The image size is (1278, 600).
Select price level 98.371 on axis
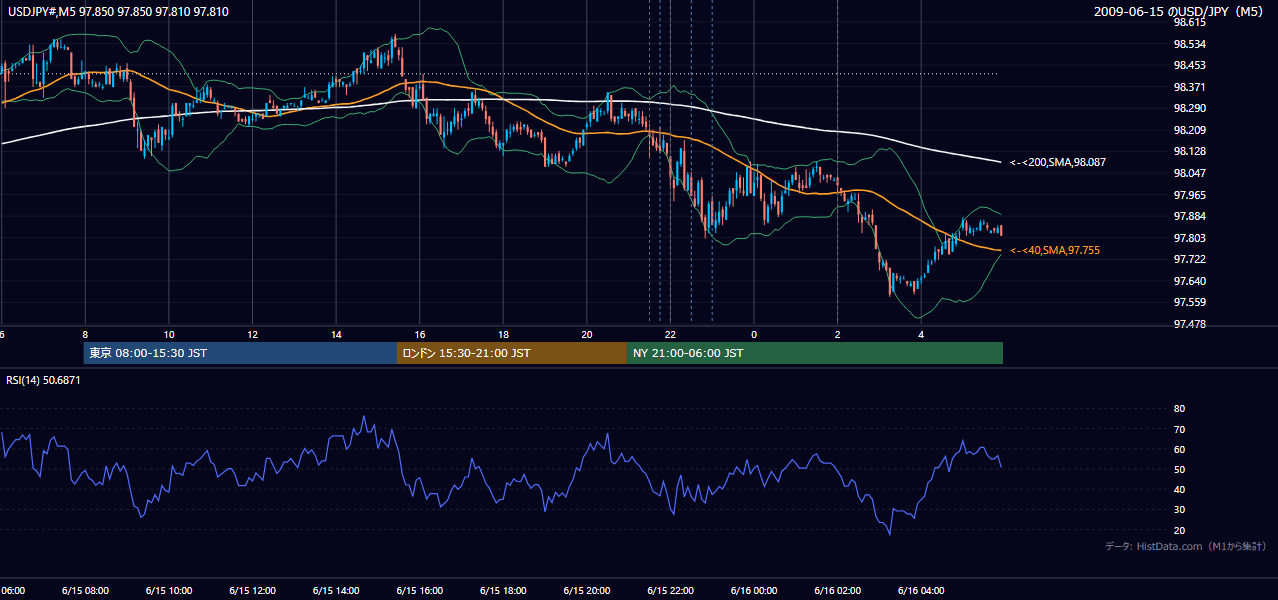point(1189,87)
